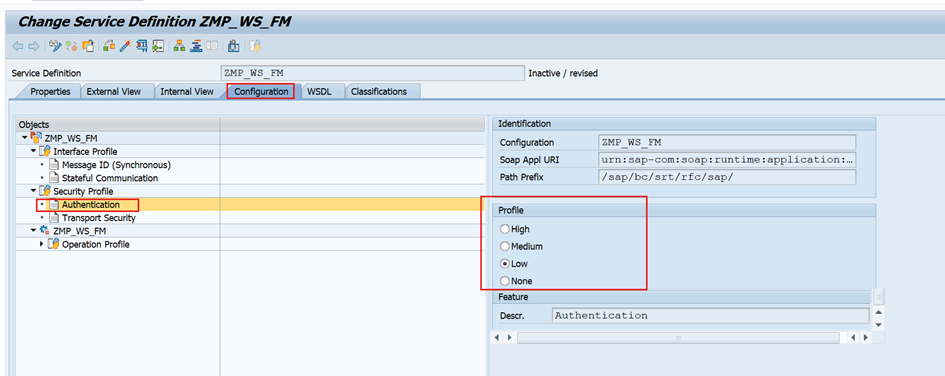Select Authentication under Security Profile
This screenshot has height=376, width=945.
pyautogui.click(x=90, y=204)
